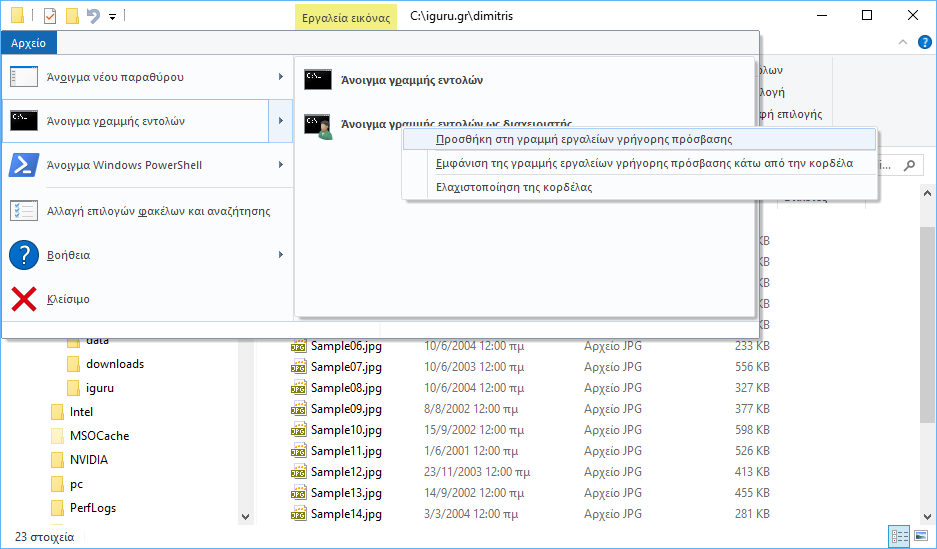Click the Properties checkmark icon in quick access toolbar

pos(50,16)
